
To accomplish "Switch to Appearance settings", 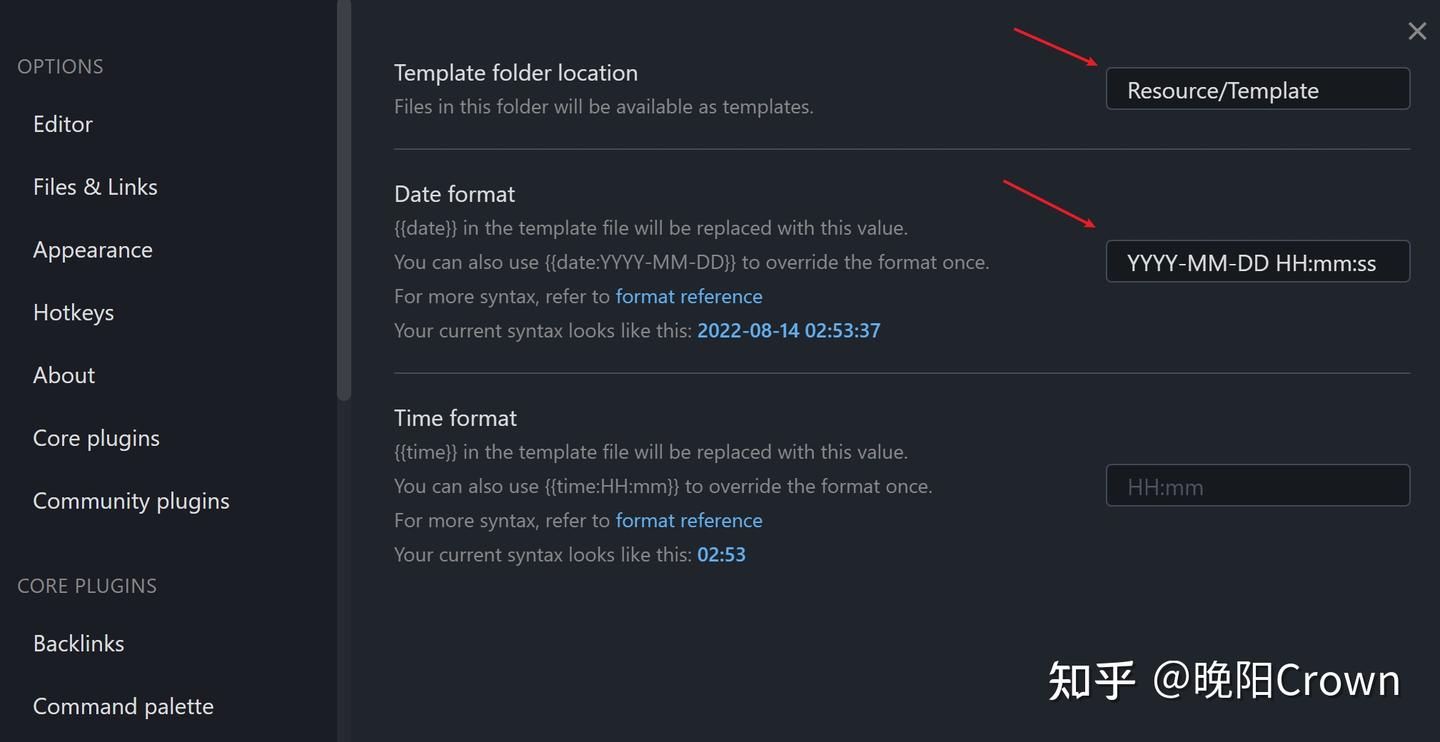I will pos(93,250).
